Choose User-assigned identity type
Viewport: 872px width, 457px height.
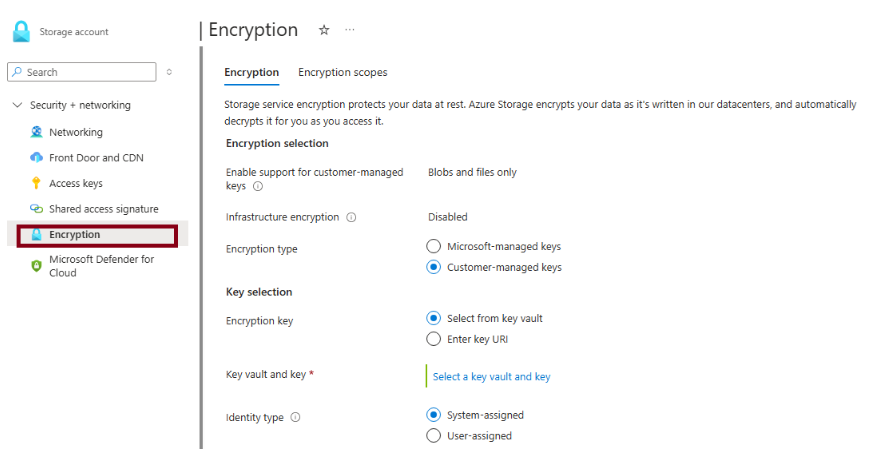tap(433, 436)
